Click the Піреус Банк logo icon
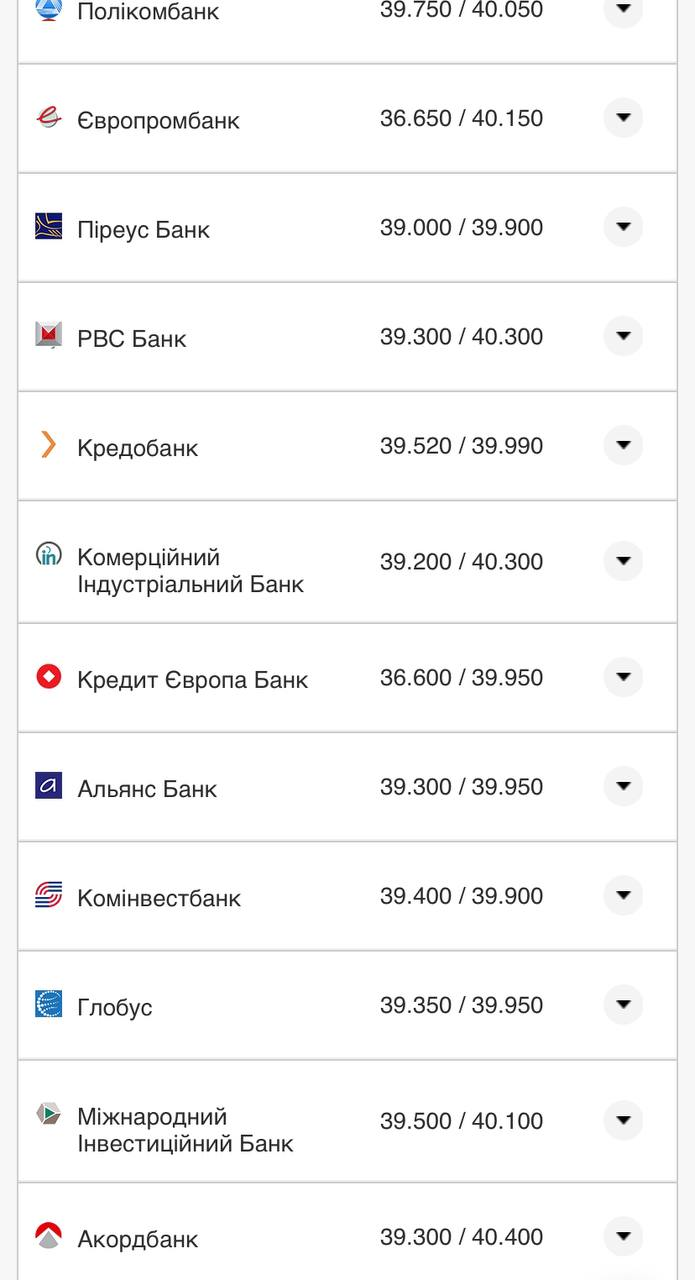This screenshot has height=1280, width=695. click(x=48, y=226)
